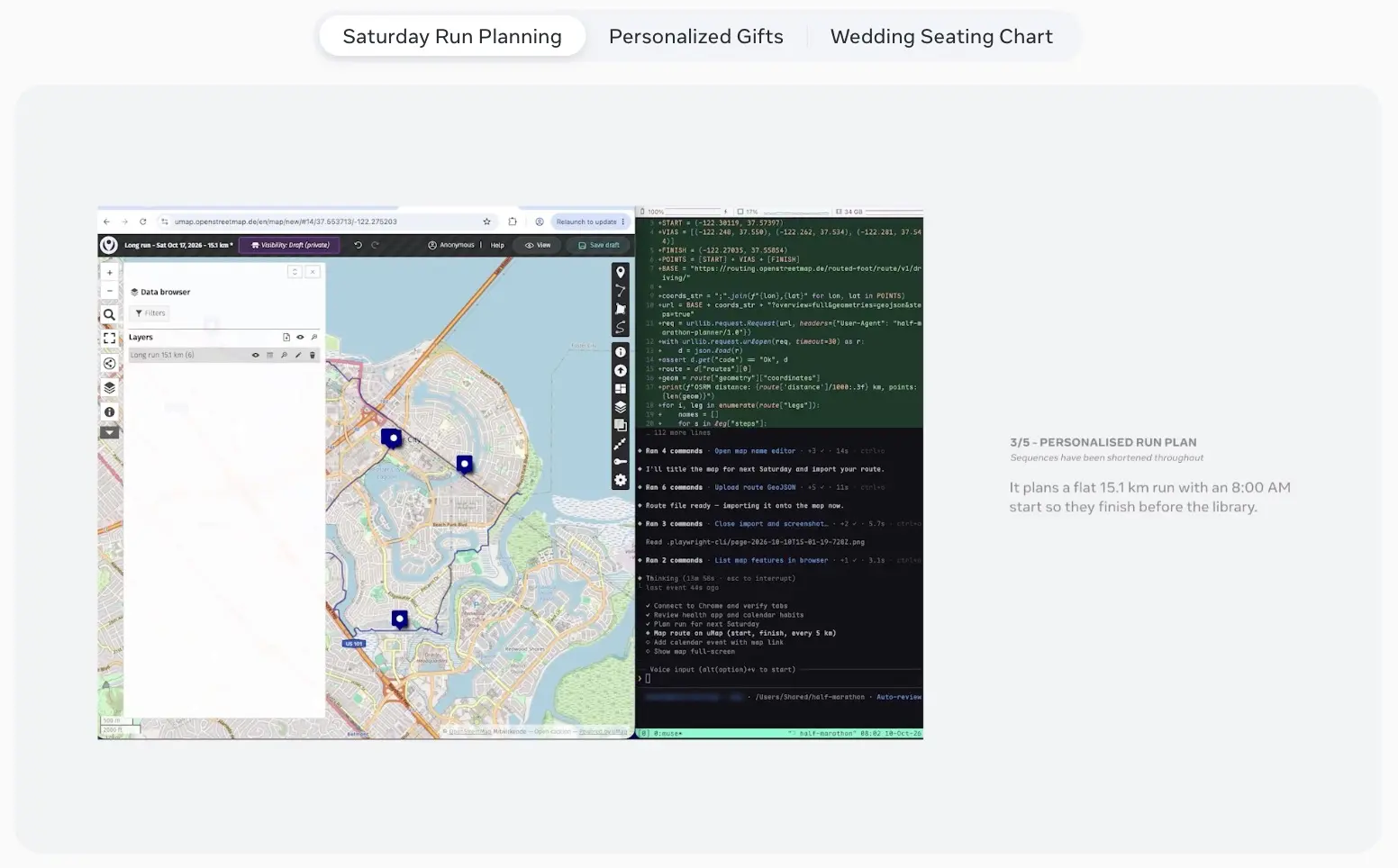
Task: Open the map search magnifier
Action: (109, 314)
